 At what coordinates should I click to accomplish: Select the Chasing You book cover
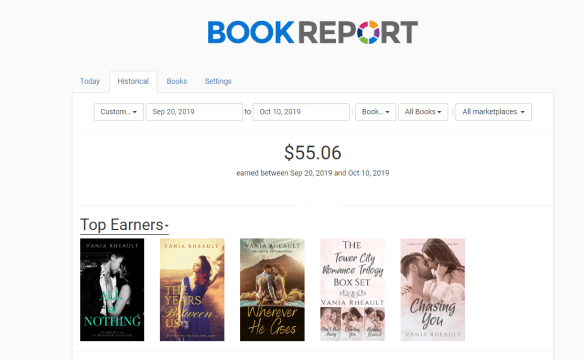click(432, 290)
